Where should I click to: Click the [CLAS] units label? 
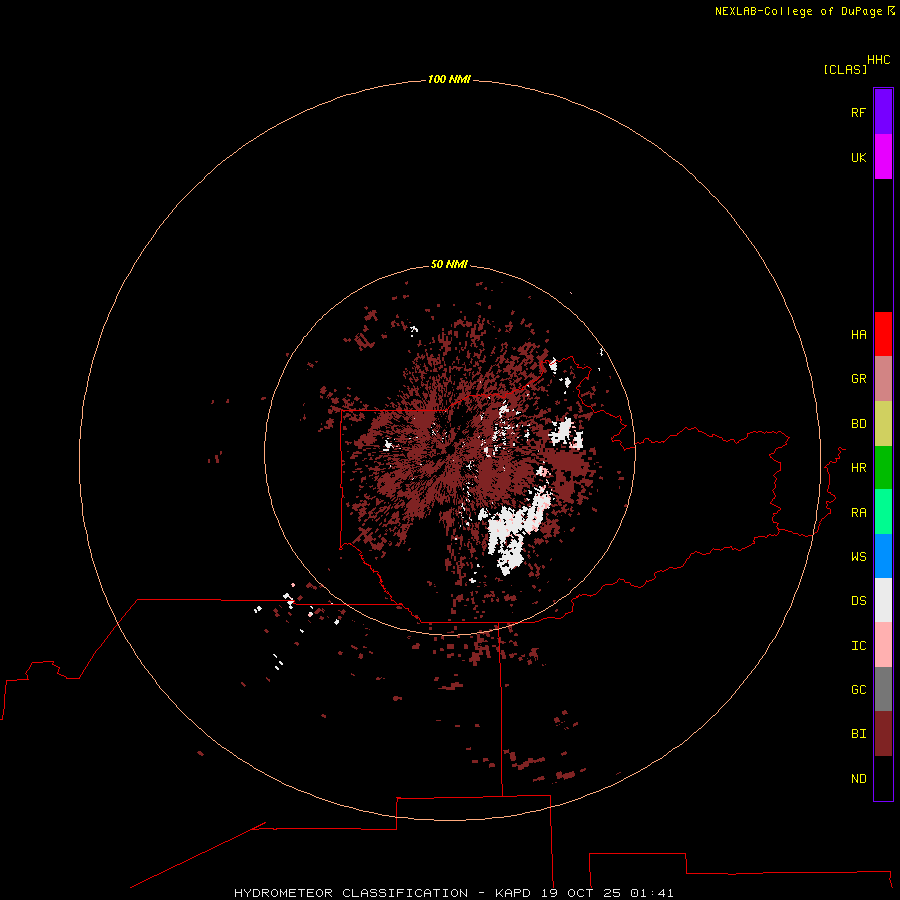[x=845, y=69]
